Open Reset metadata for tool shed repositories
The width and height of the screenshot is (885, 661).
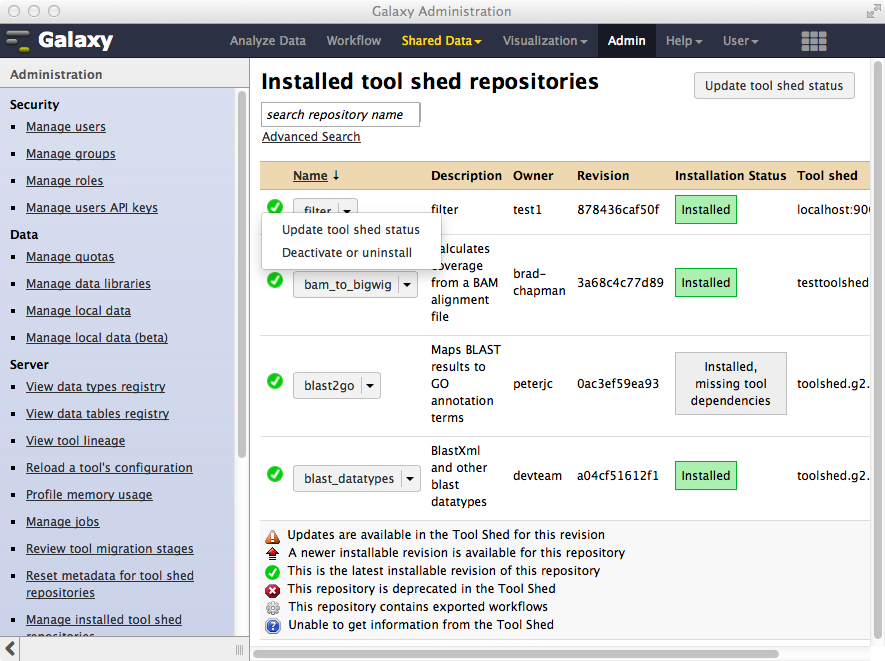click(x=110, y=584)
